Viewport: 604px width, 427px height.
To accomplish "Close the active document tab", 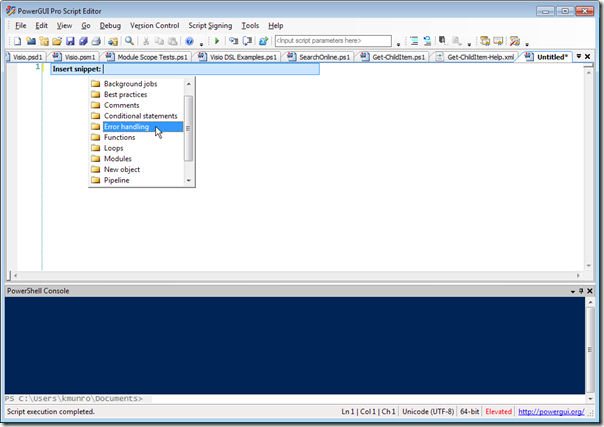I will pyautogui.click(x=587, y=57).
